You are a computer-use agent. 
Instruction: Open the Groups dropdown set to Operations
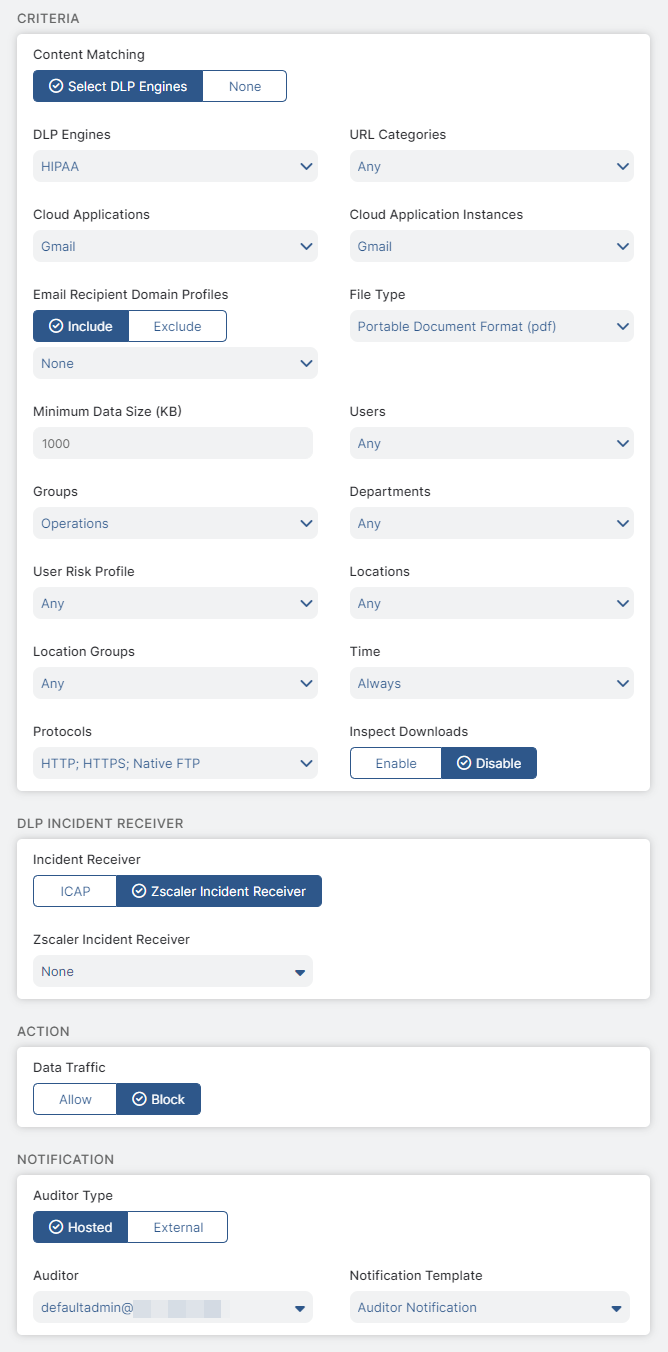point(175,523)
